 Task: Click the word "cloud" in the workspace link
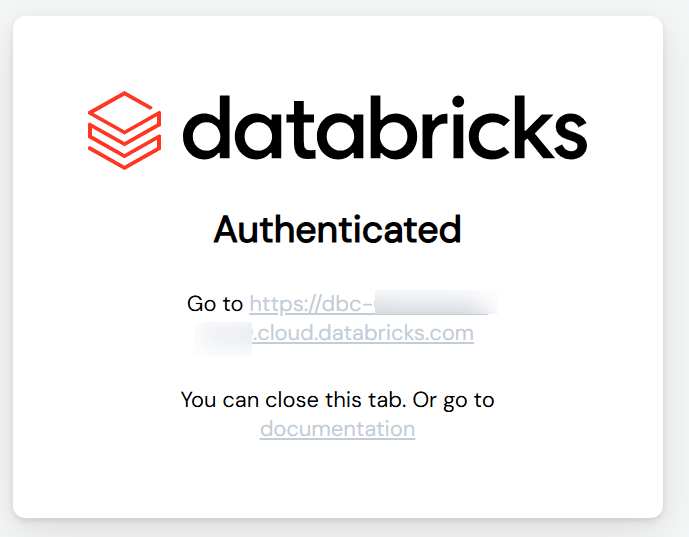pos(283,333)
